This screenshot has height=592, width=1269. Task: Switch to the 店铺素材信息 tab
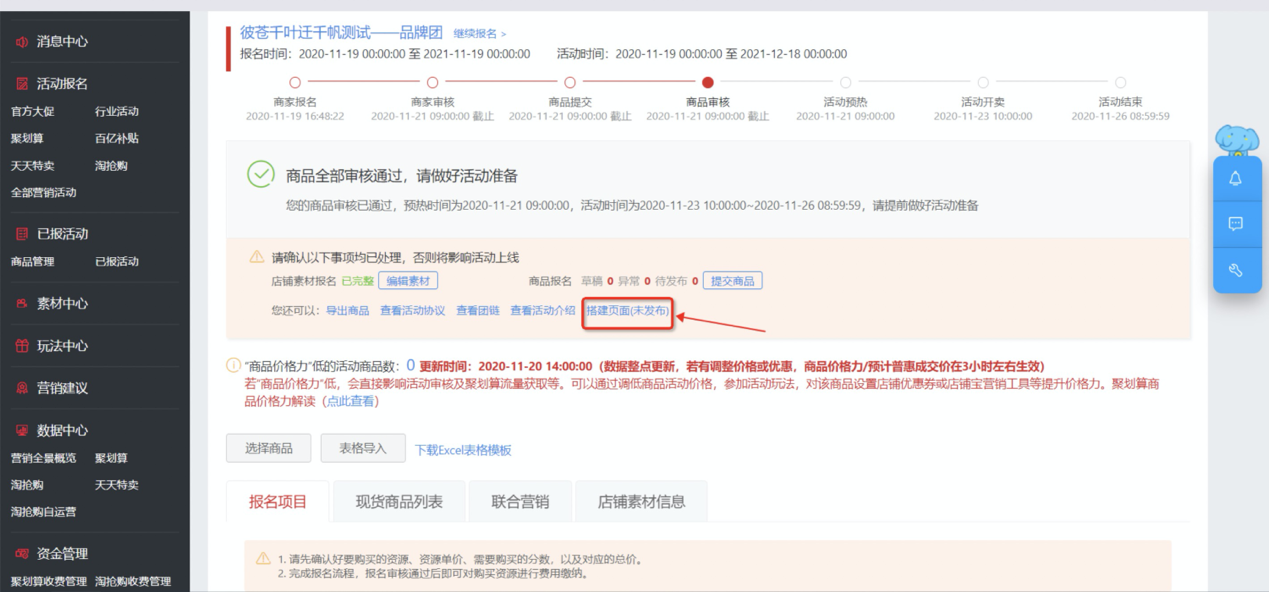click(641, 502)
